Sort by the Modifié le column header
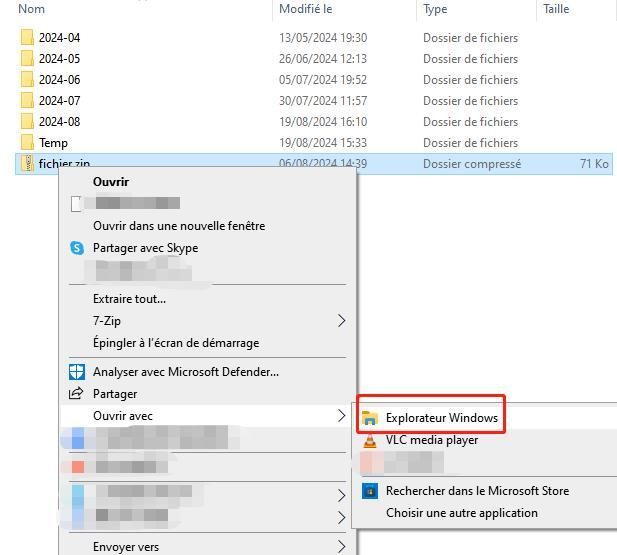Image resolution: width=617 pixels, height=555 pixels. point(306,9)
